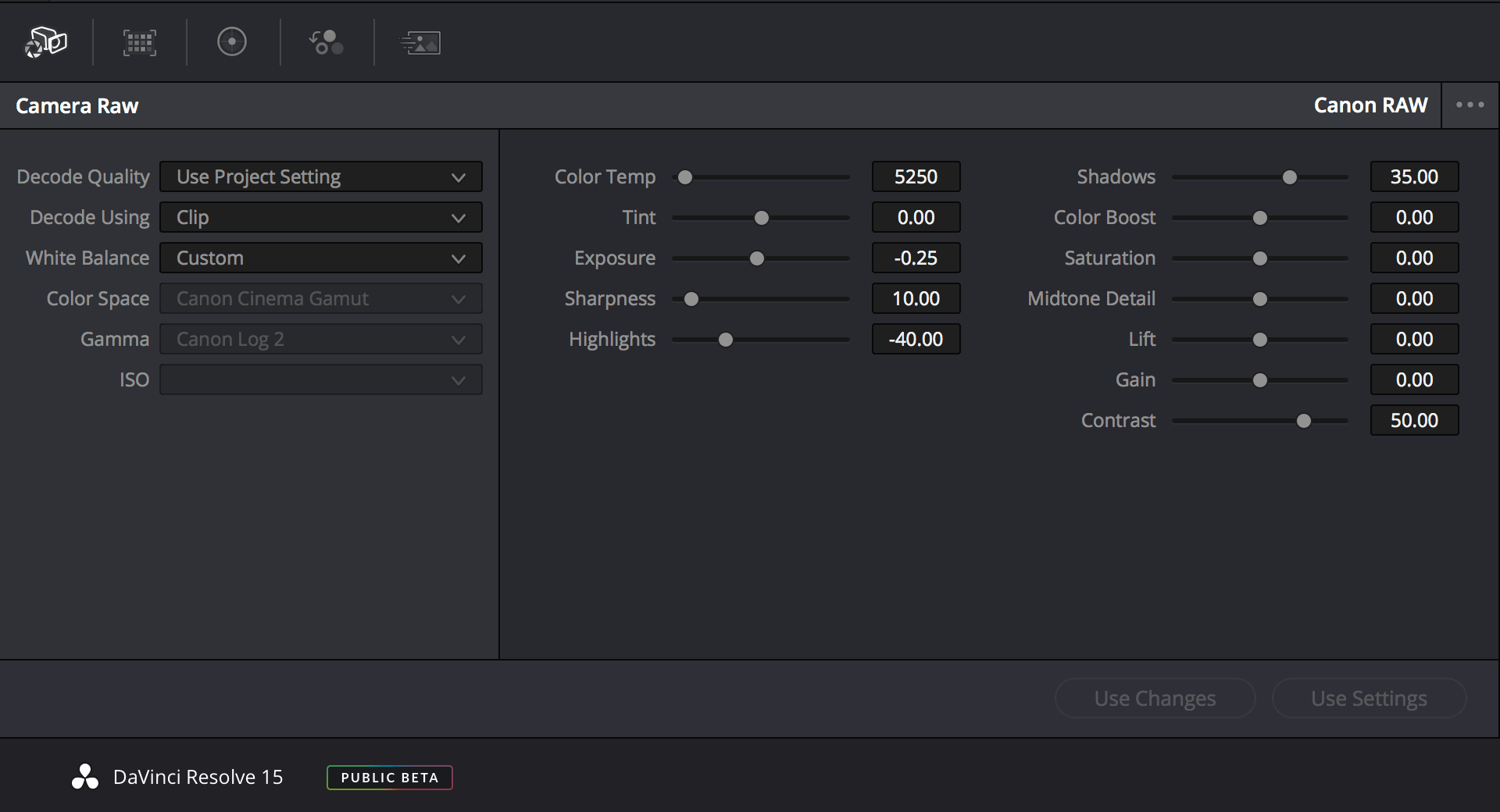The height and width of the screenshot is (812, 1500).
Task: Open the Decode Quality dropdown
Action: 321,176
